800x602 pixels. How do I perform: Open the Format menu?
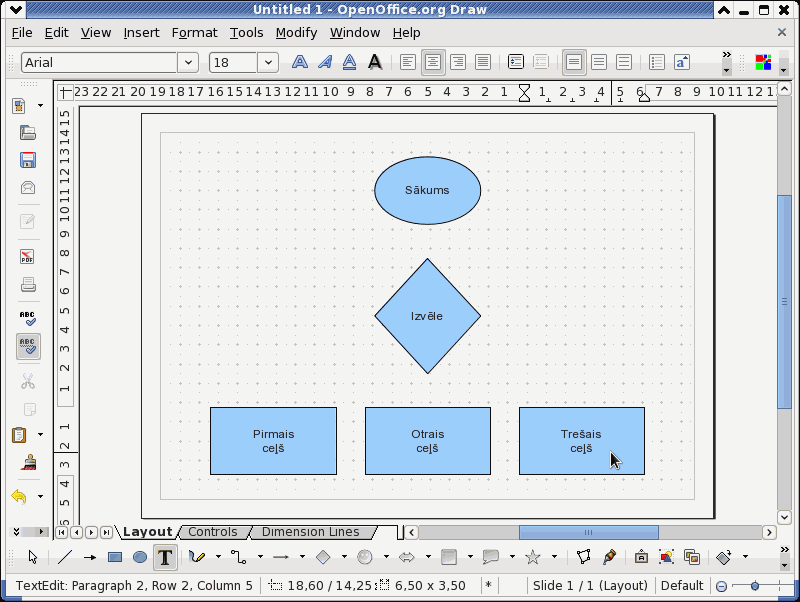click(x=194, y=33)
